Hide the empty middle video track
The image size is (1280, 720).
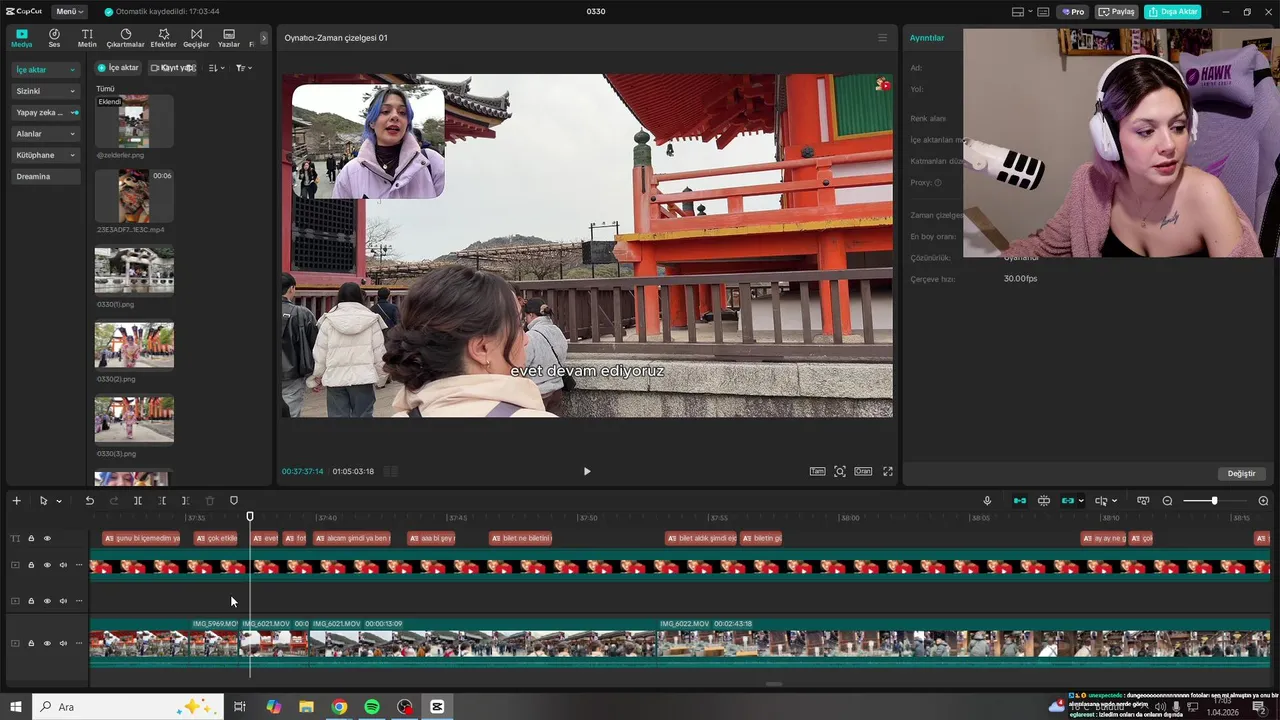47,601
